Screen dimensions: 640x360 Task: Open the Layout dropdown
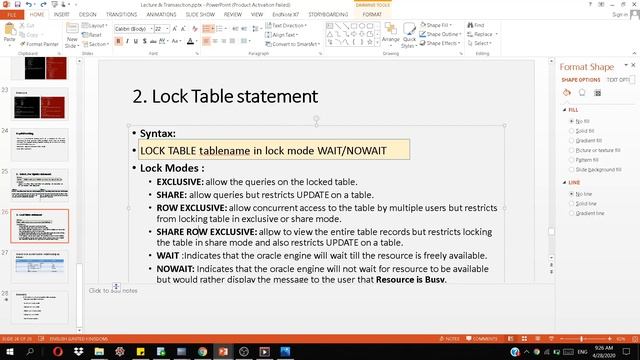95,25
